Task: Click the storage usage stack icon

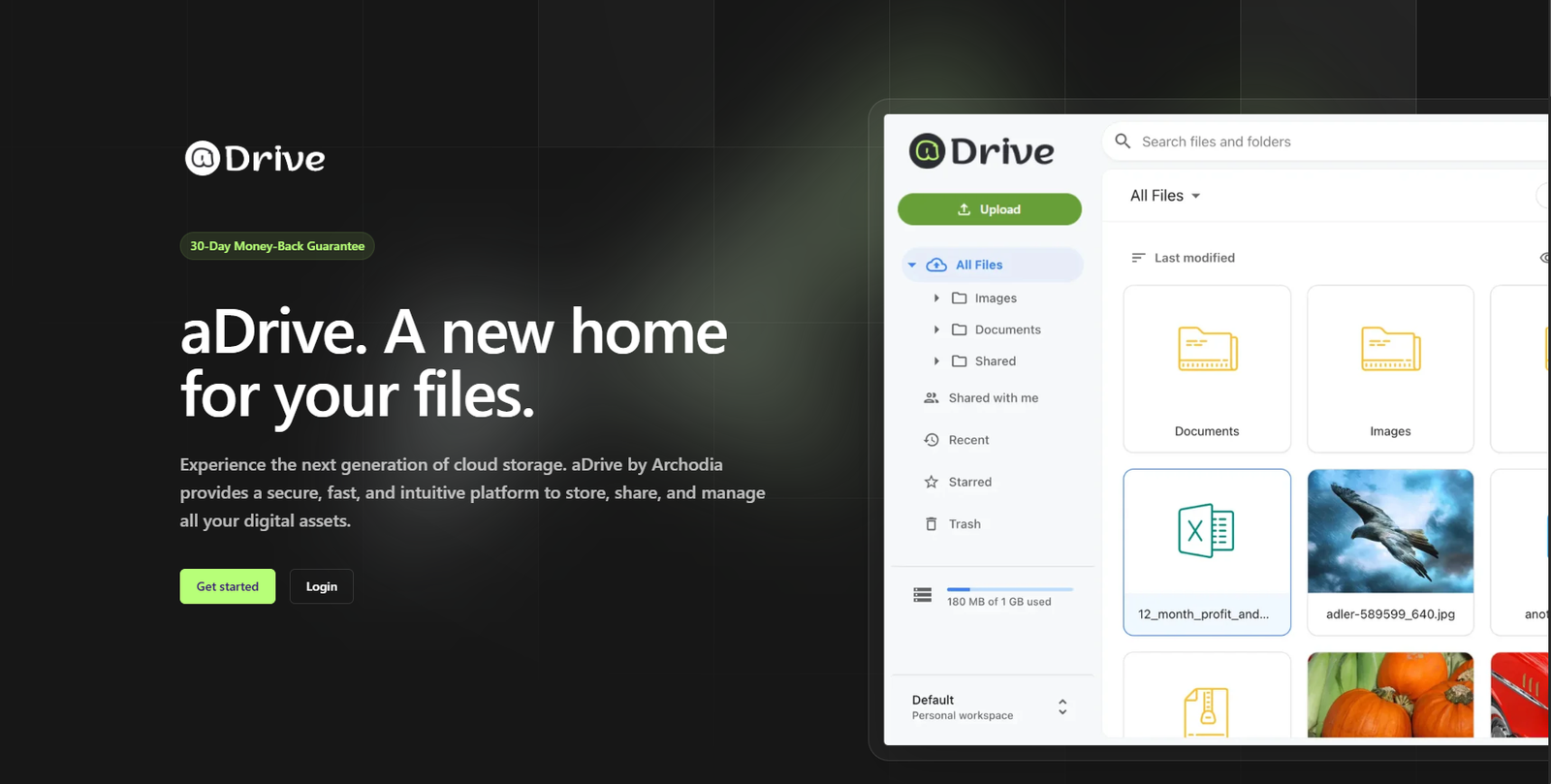Action: click(922, 595)
